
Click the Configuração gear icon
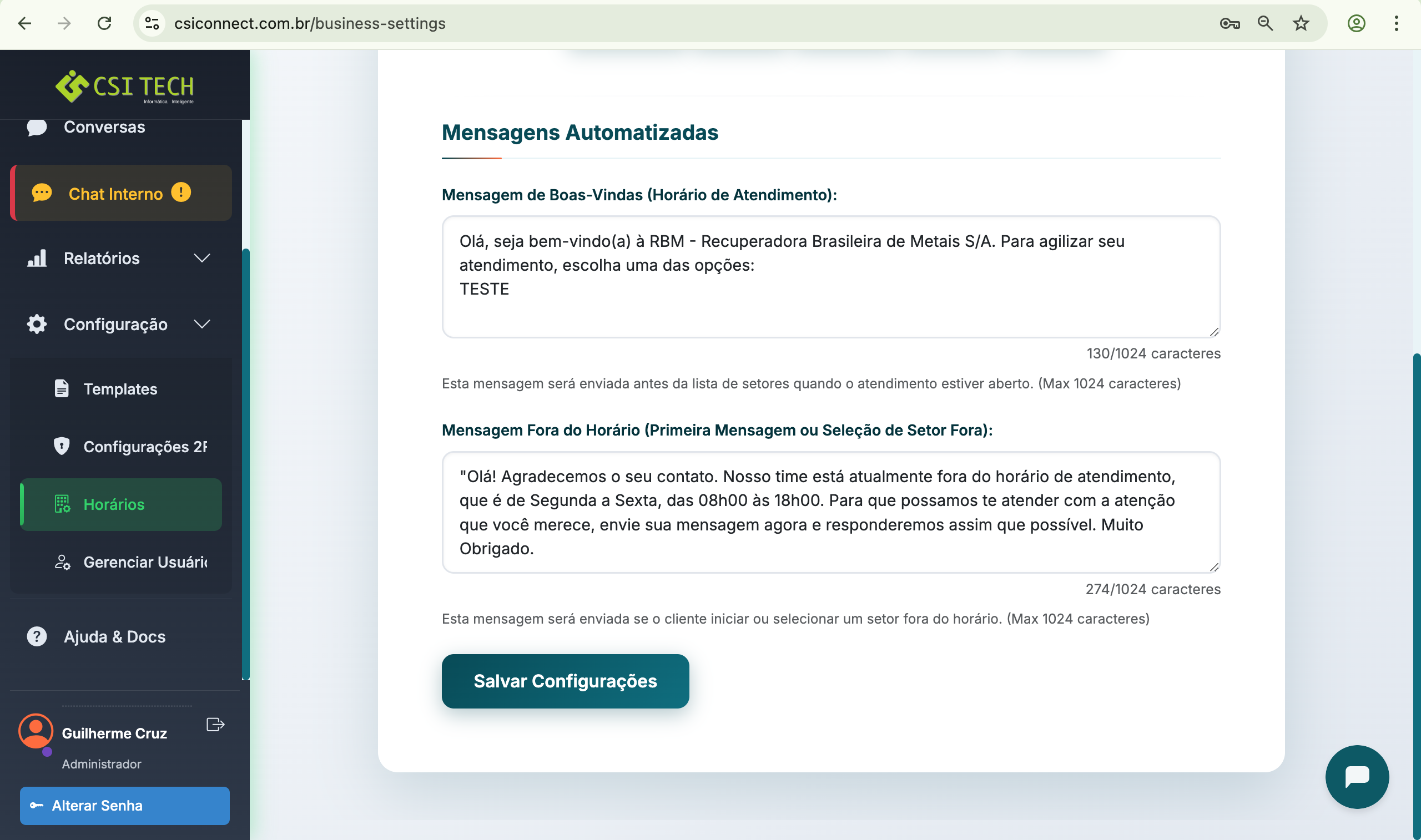(36, 324)
